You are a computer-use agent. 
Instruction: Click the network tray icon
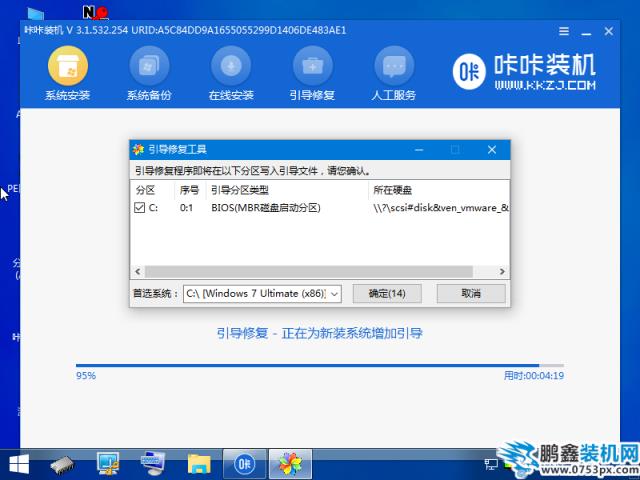click(490, 464)
